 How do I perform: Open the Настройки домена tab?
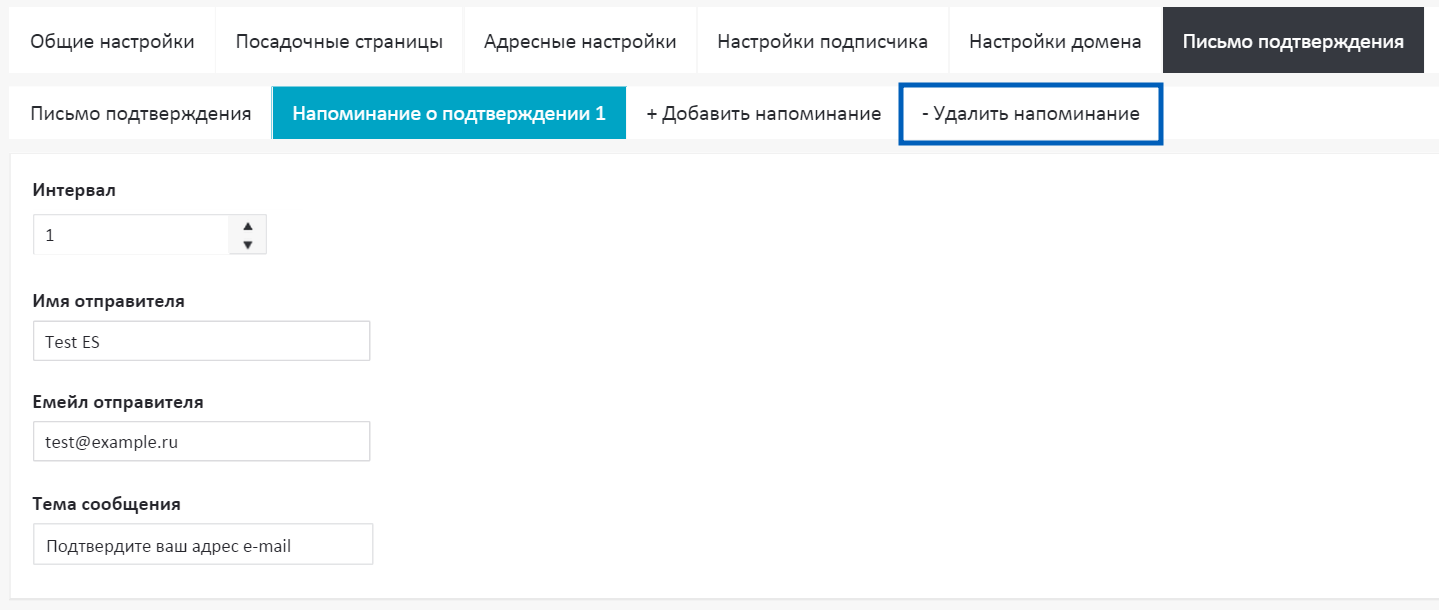coord(1055,41)
